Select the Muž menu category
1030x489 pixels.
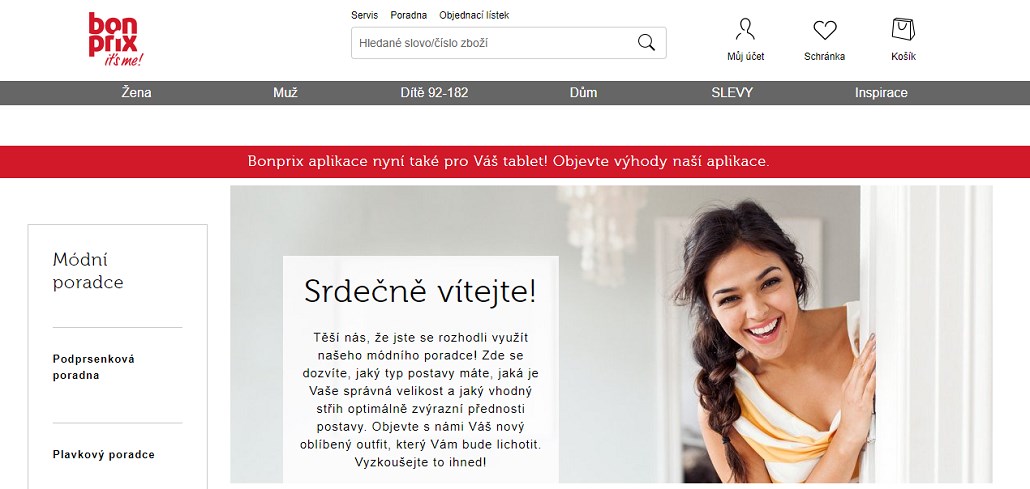(285, 93)
